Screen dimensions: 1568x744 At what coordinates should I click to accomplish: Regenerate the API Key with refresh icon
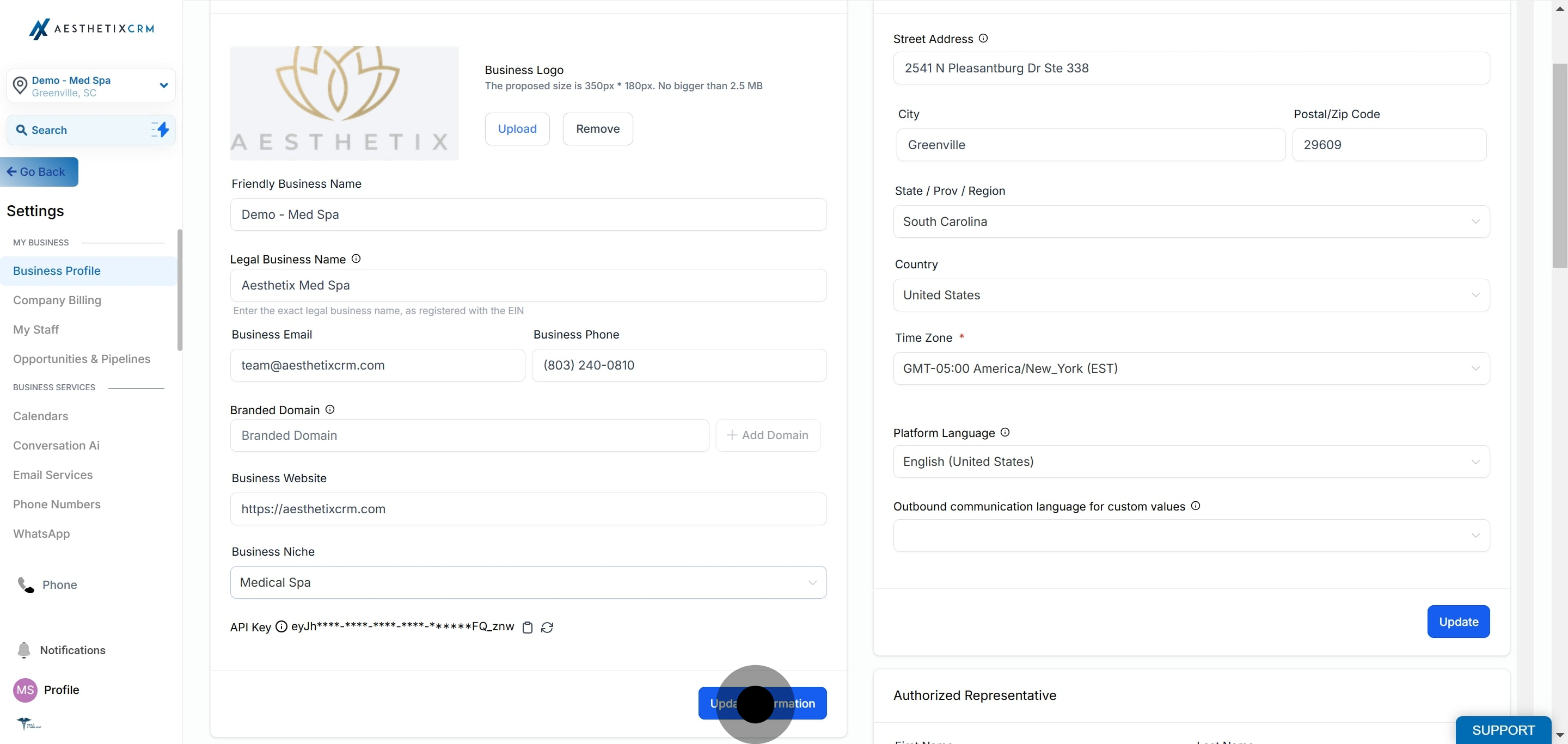[x=546, y=627]
